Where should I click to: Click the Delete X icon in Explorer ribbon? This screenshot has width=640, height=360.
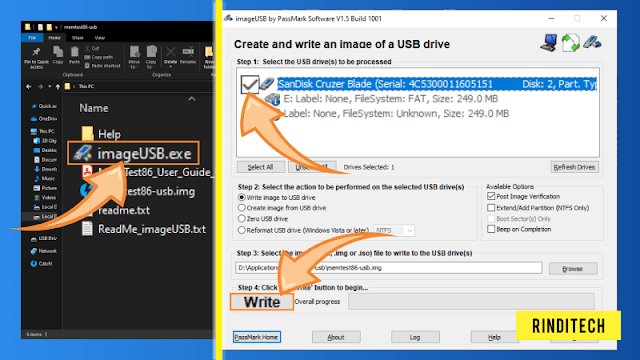click(x=171, y=52)
